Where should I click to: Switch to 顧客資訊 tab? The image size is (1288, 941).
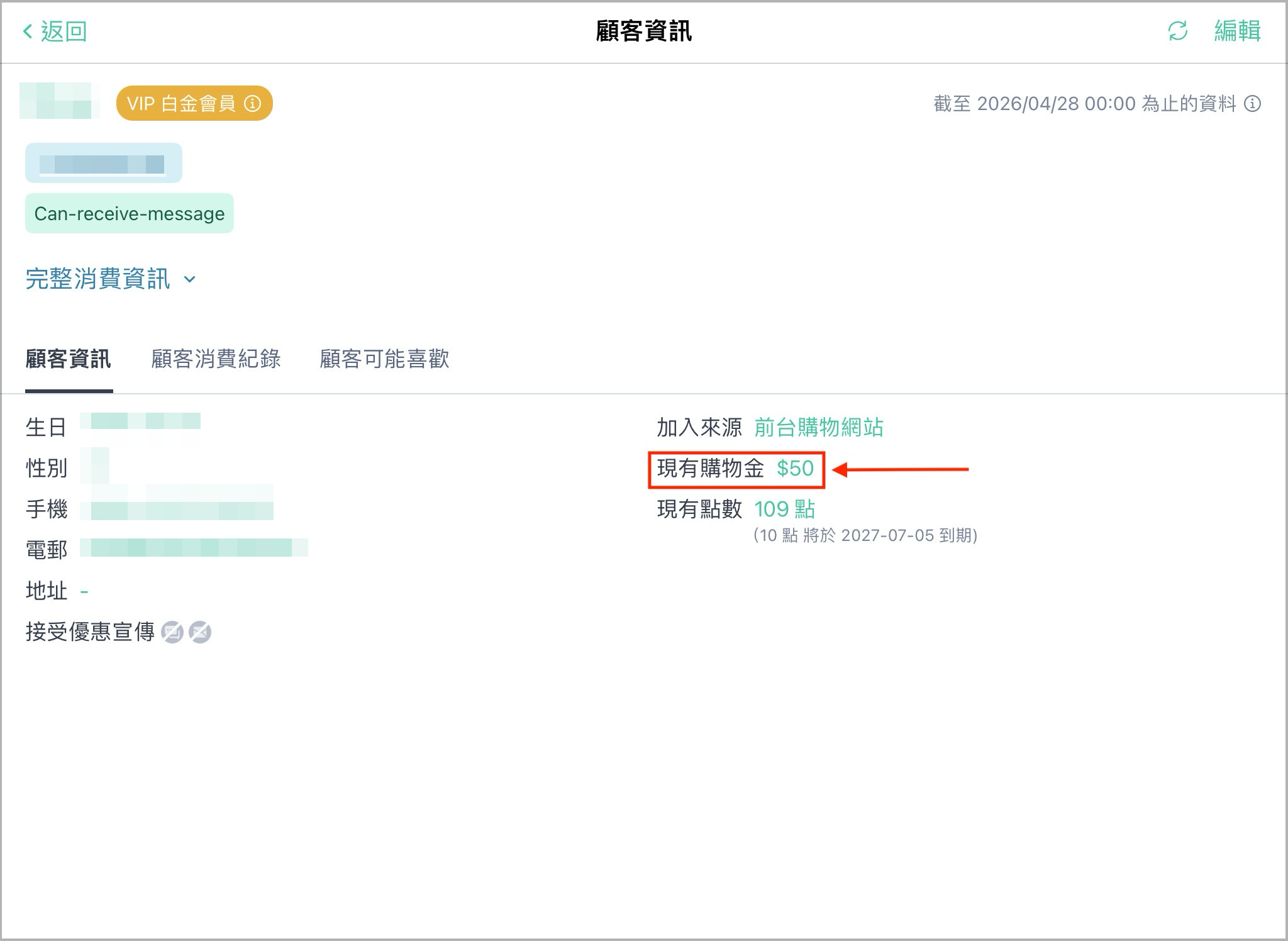(x=69, y=359)
